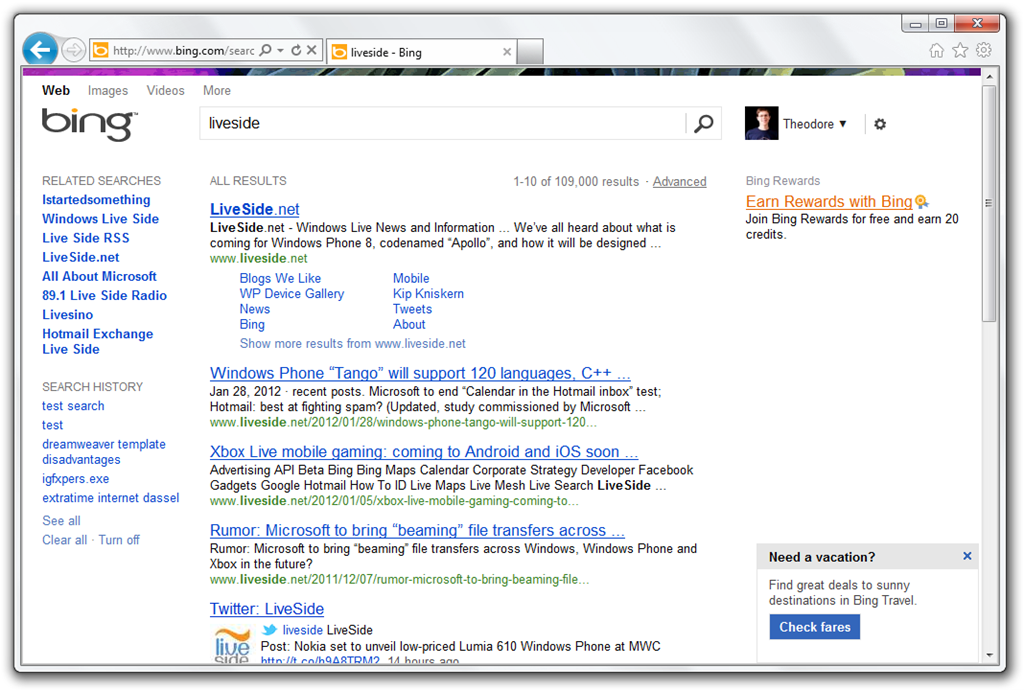Click the browser back arrow
Viewport: 1024px width, 690px height.
tap(38, 48)
